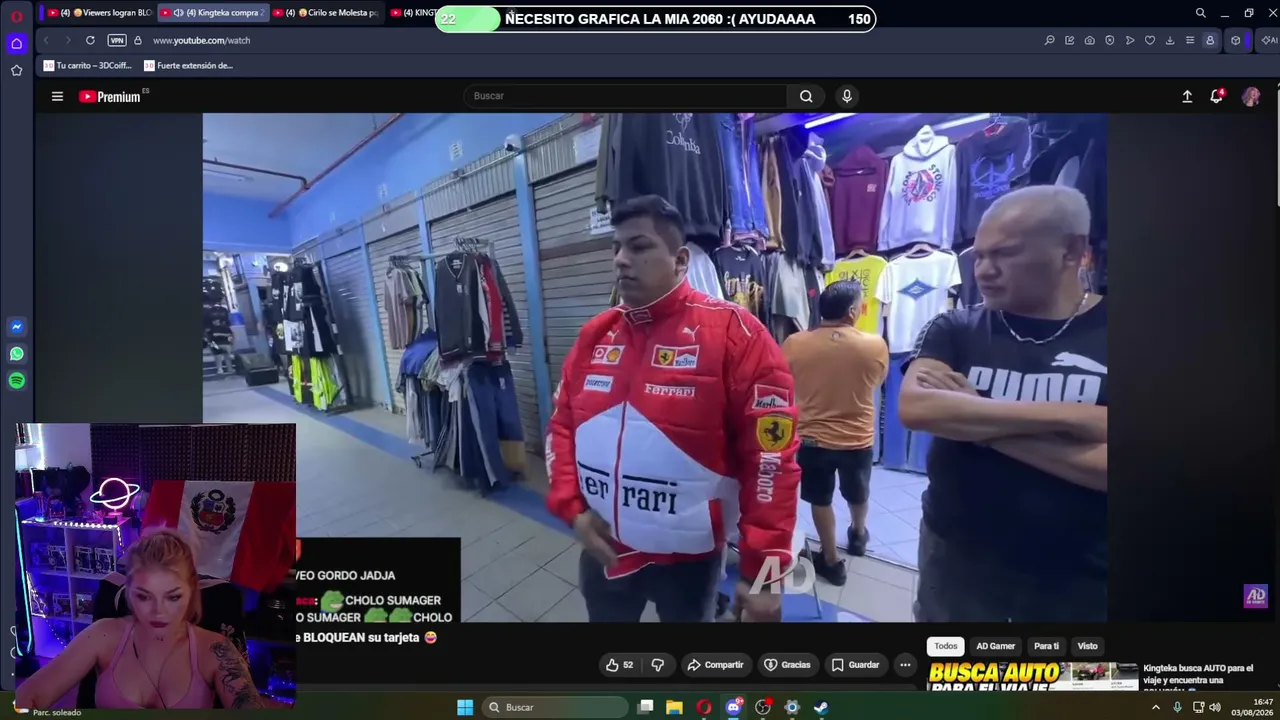Screen dimensions: 1280x720
Task: Click the YouTube search magnifier button
Action: click(x=806, y=96)
